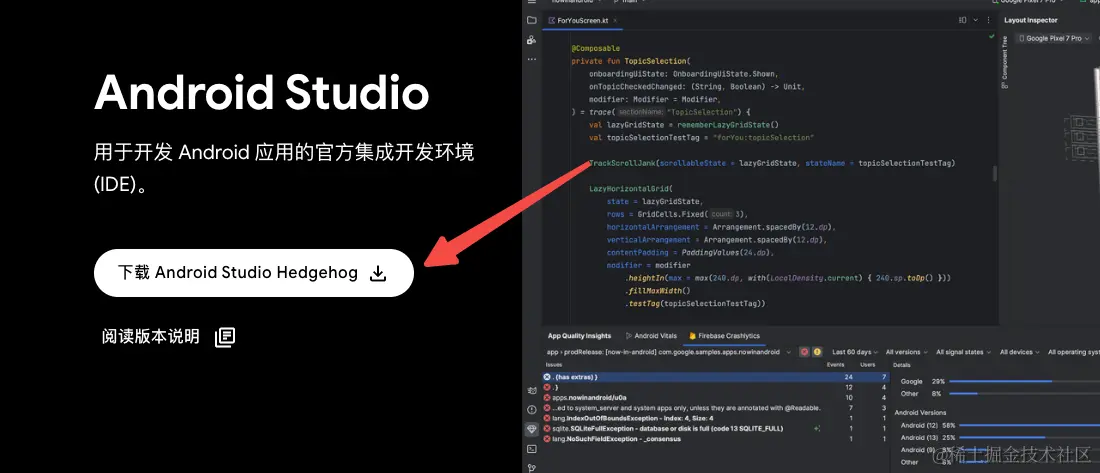Click the Android Versions section heading
Screen dimensions: 1100x473
coord(920,413)
